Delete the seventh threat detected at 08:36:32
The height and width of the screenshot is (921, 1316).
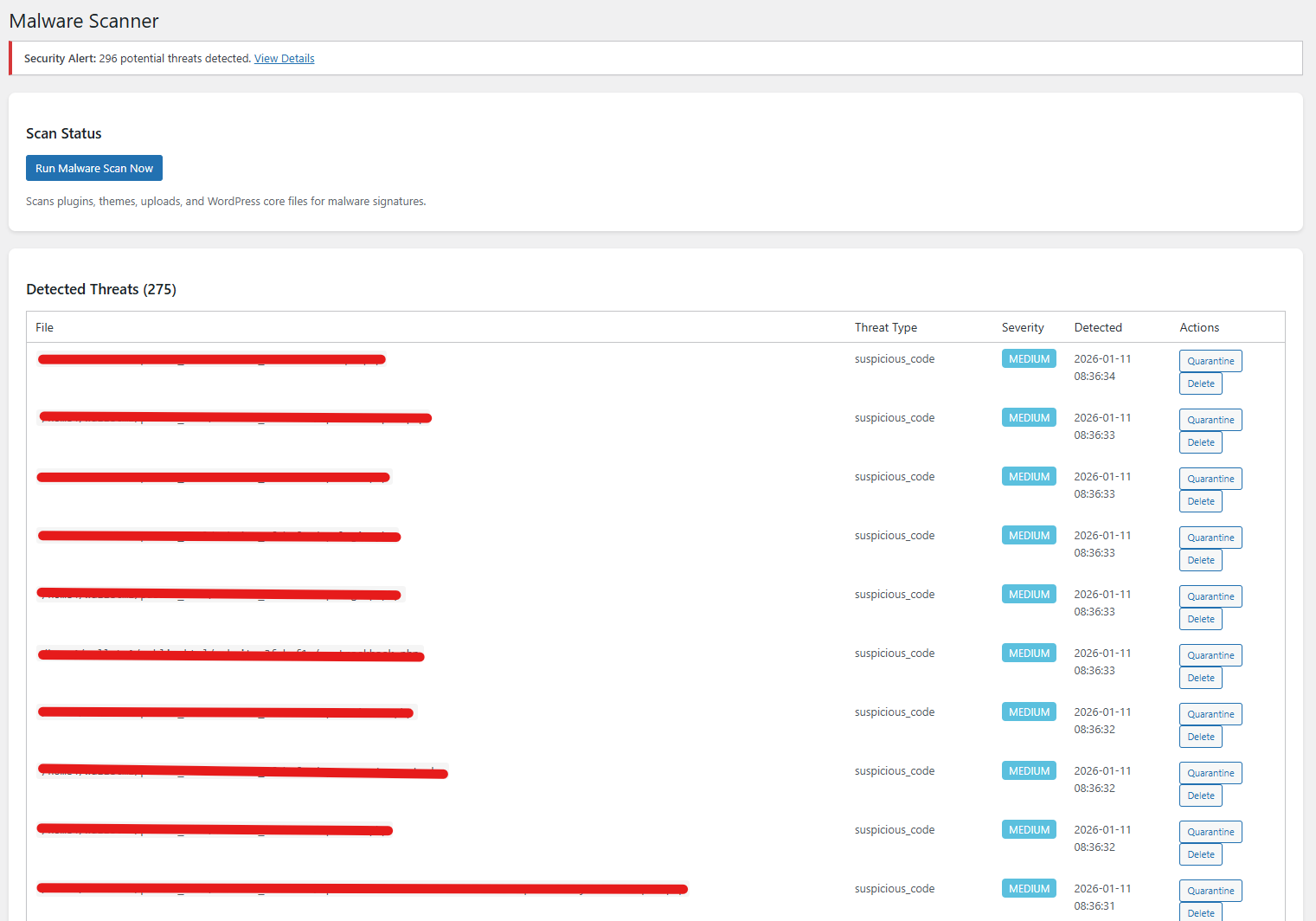[x=1200, y=736]
